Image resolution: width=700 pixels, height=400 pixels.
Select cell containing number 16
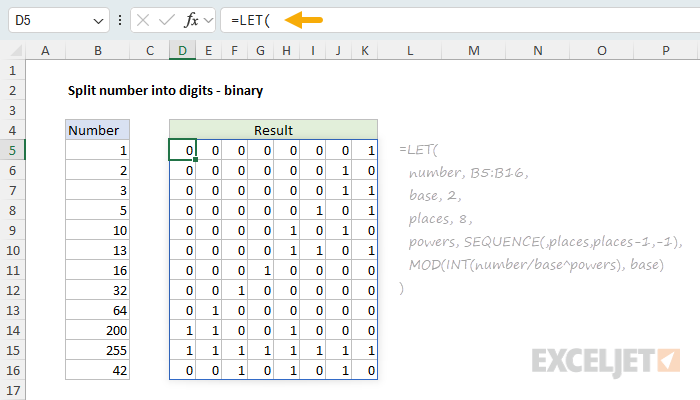(97, 271)
